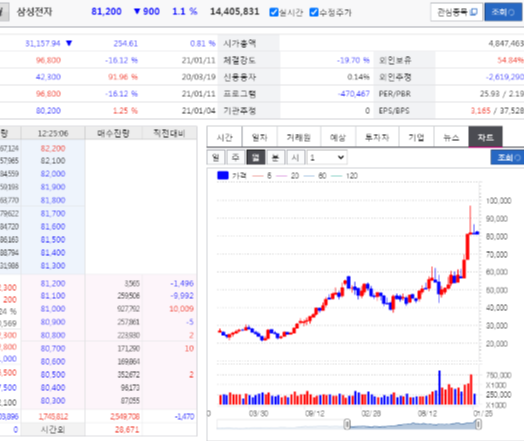Click the 조회 button above the chart
Viewport: 524px width, 441px height.
coord(509,157)
